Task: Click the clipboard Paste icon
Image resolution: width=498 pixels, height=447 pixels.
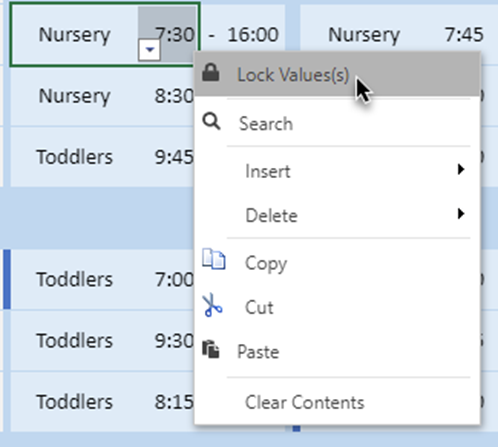Action: click(x=211, y=350)
